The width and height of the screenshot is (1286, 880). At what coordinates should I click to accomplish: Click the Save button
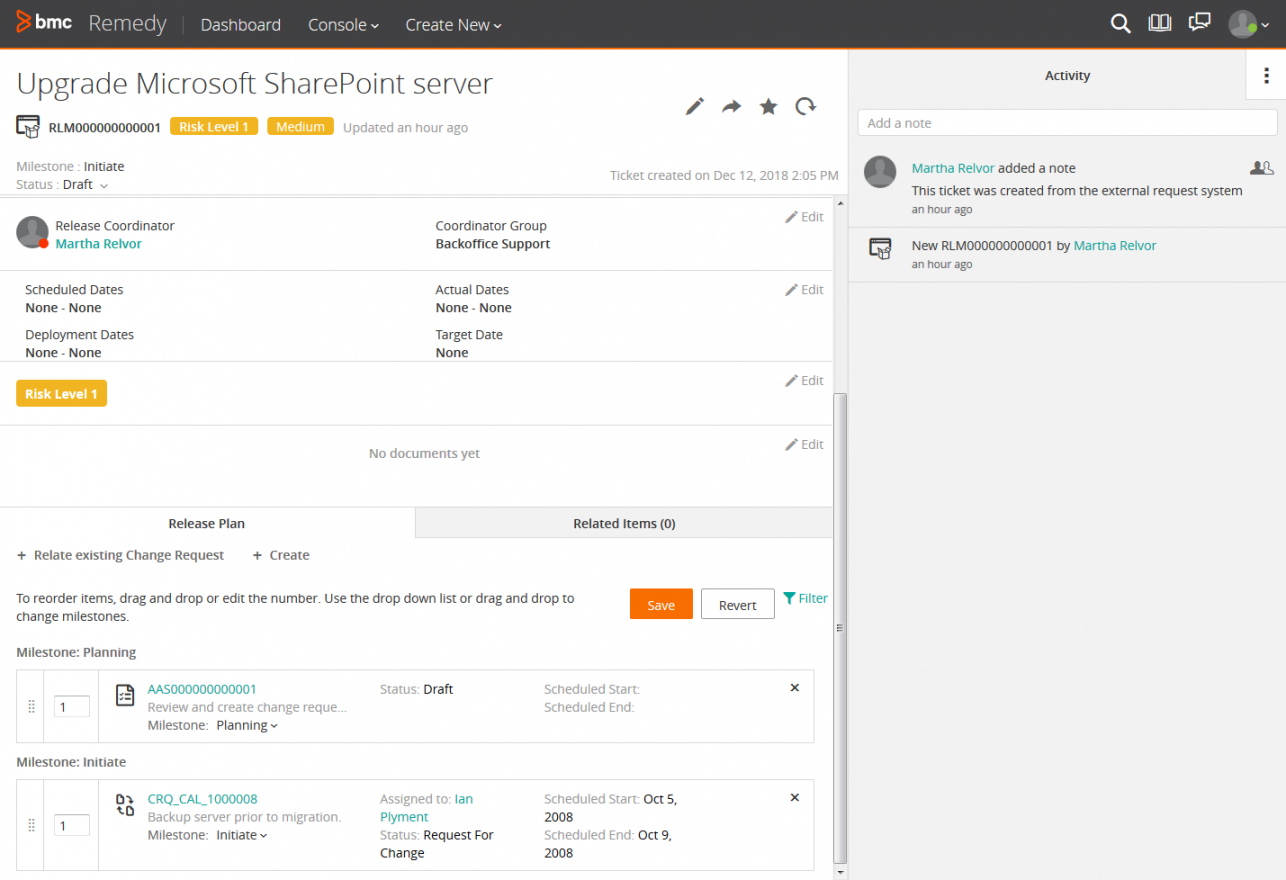pos(661,604)
